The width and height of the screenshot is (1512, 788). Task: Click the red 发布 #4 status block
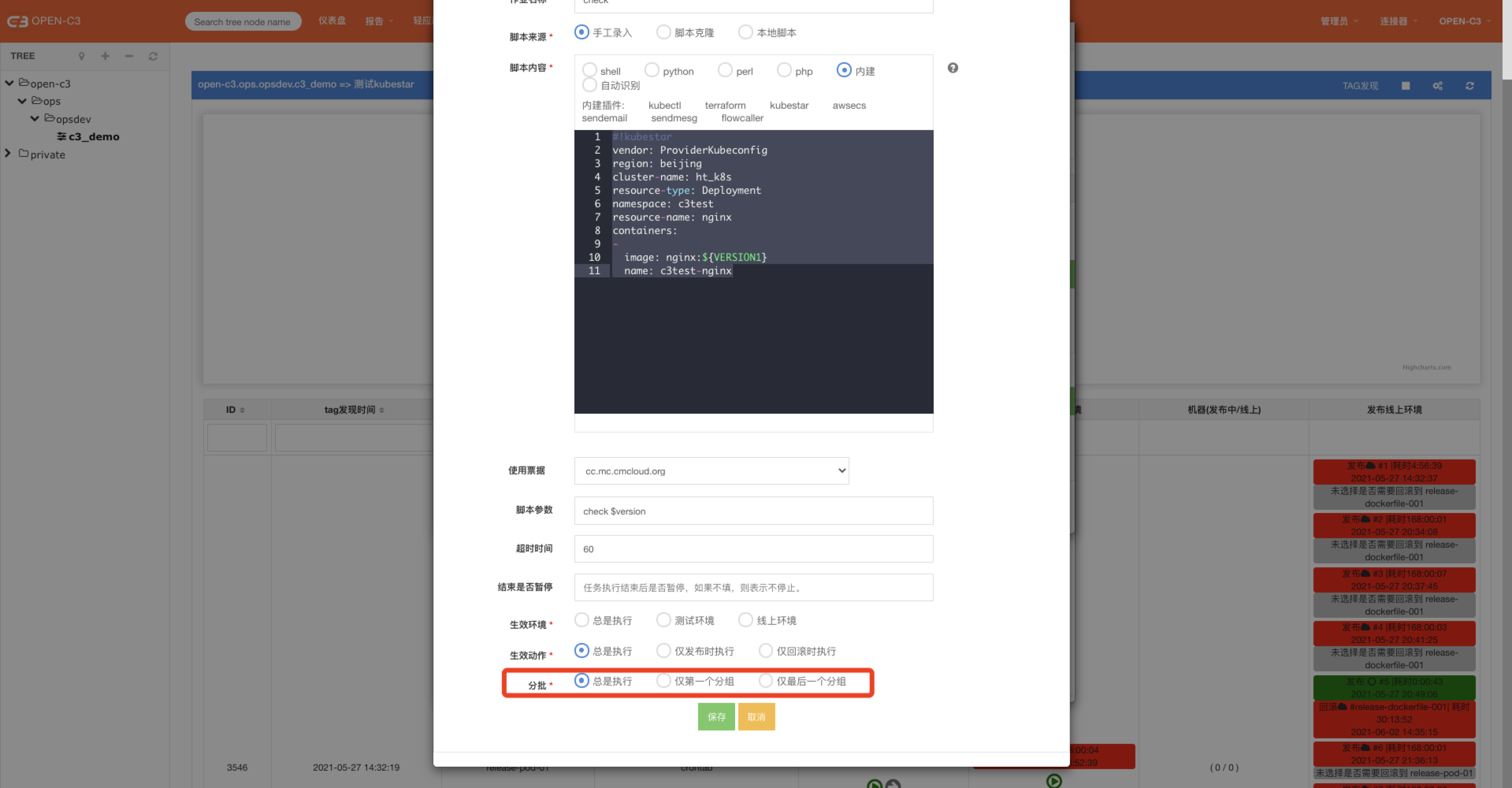[1393, 634]
